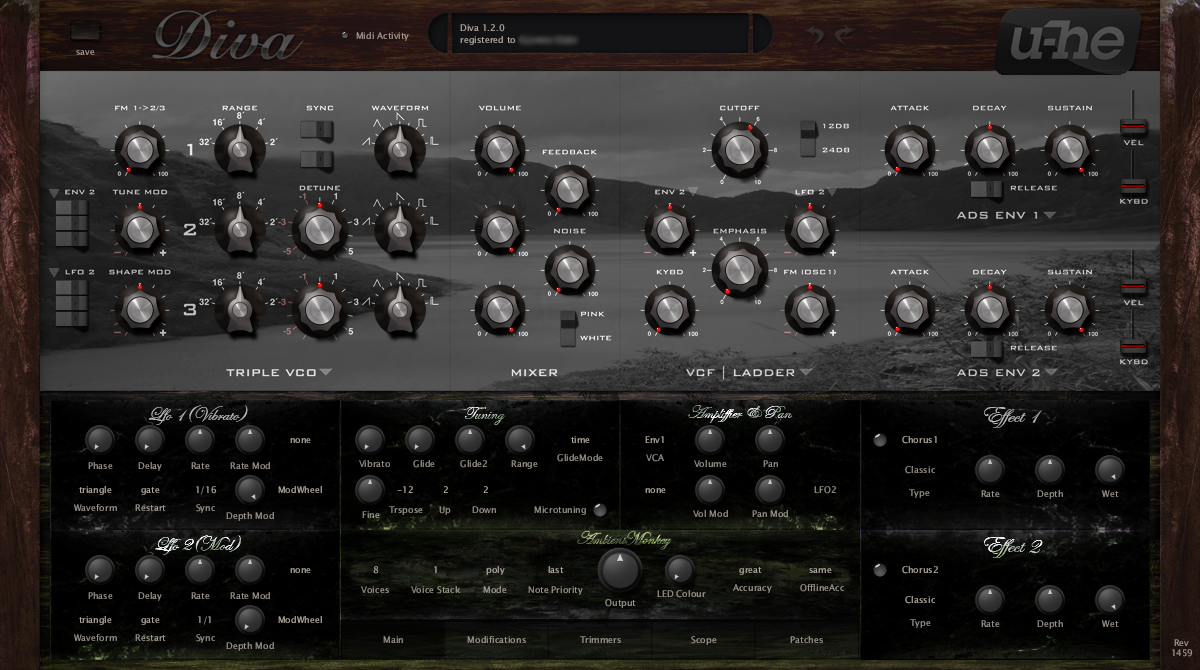
Task: Click the poly voice Mode value
Action: point(495,570)
